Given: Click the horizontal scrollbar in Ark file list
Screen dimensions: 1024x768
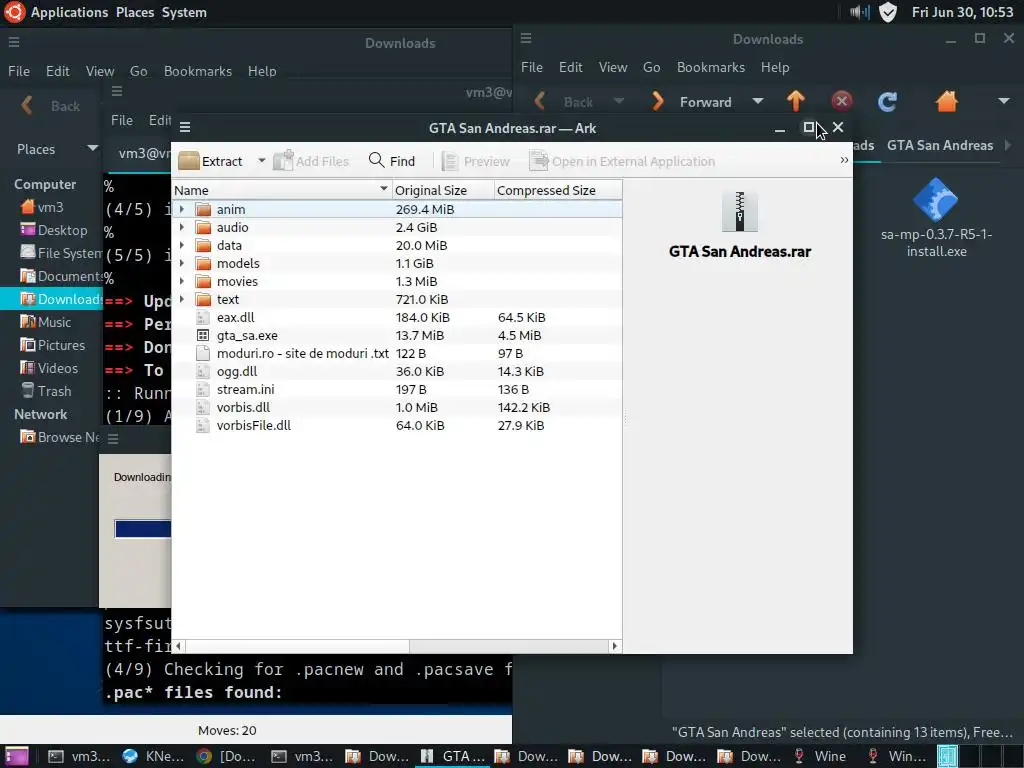Looking at the screenshot, I should [x=395, y=646].
